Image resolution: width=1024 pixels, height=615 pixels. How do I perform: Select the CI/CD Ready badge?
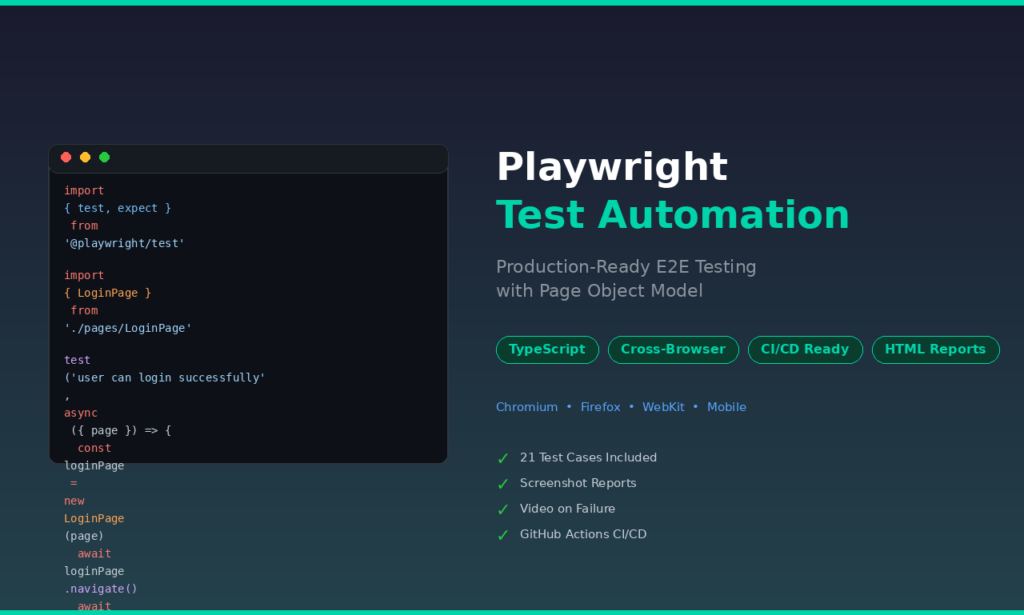805,350
